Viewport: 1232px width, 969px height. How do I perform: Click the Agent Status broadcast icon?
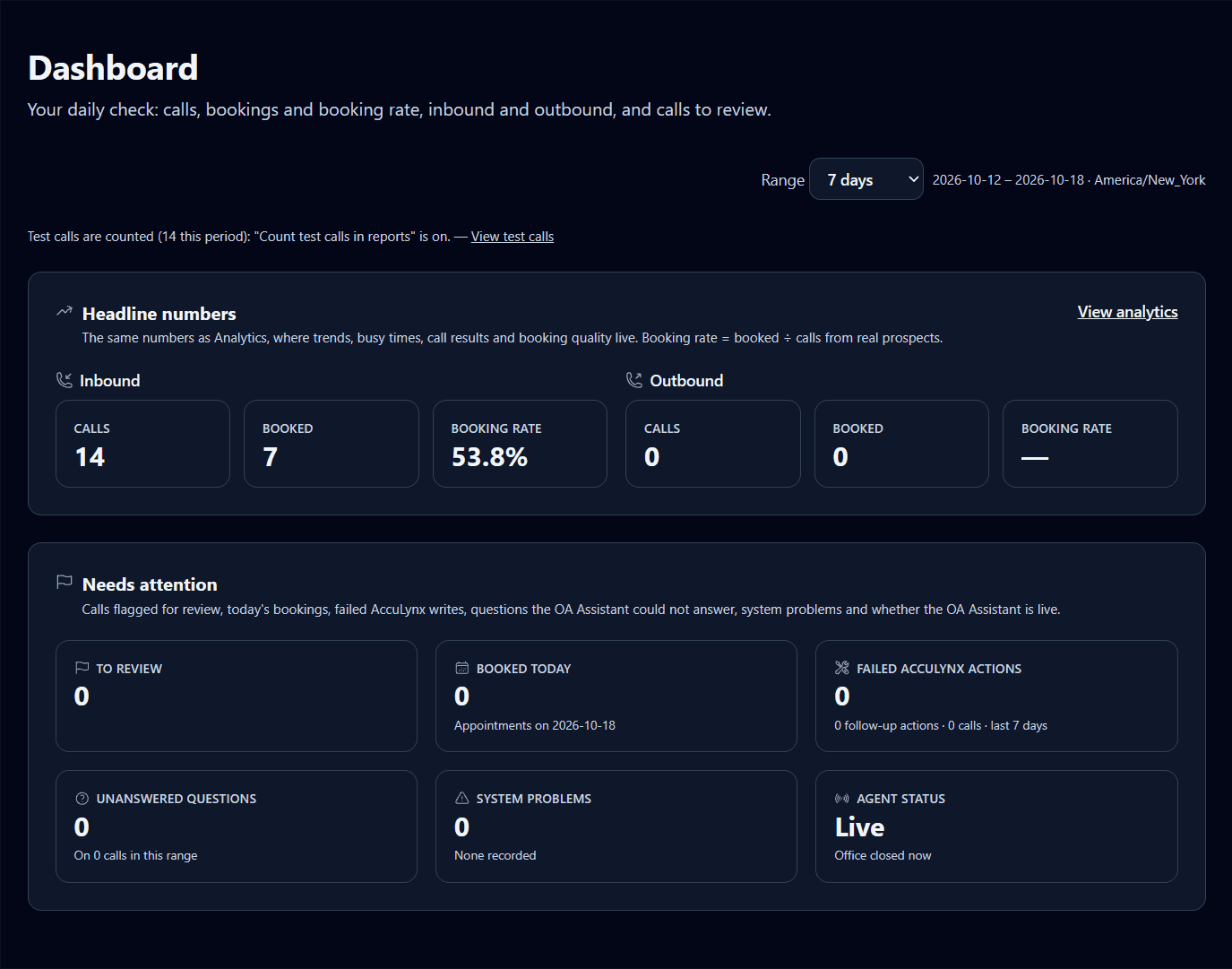842,798
